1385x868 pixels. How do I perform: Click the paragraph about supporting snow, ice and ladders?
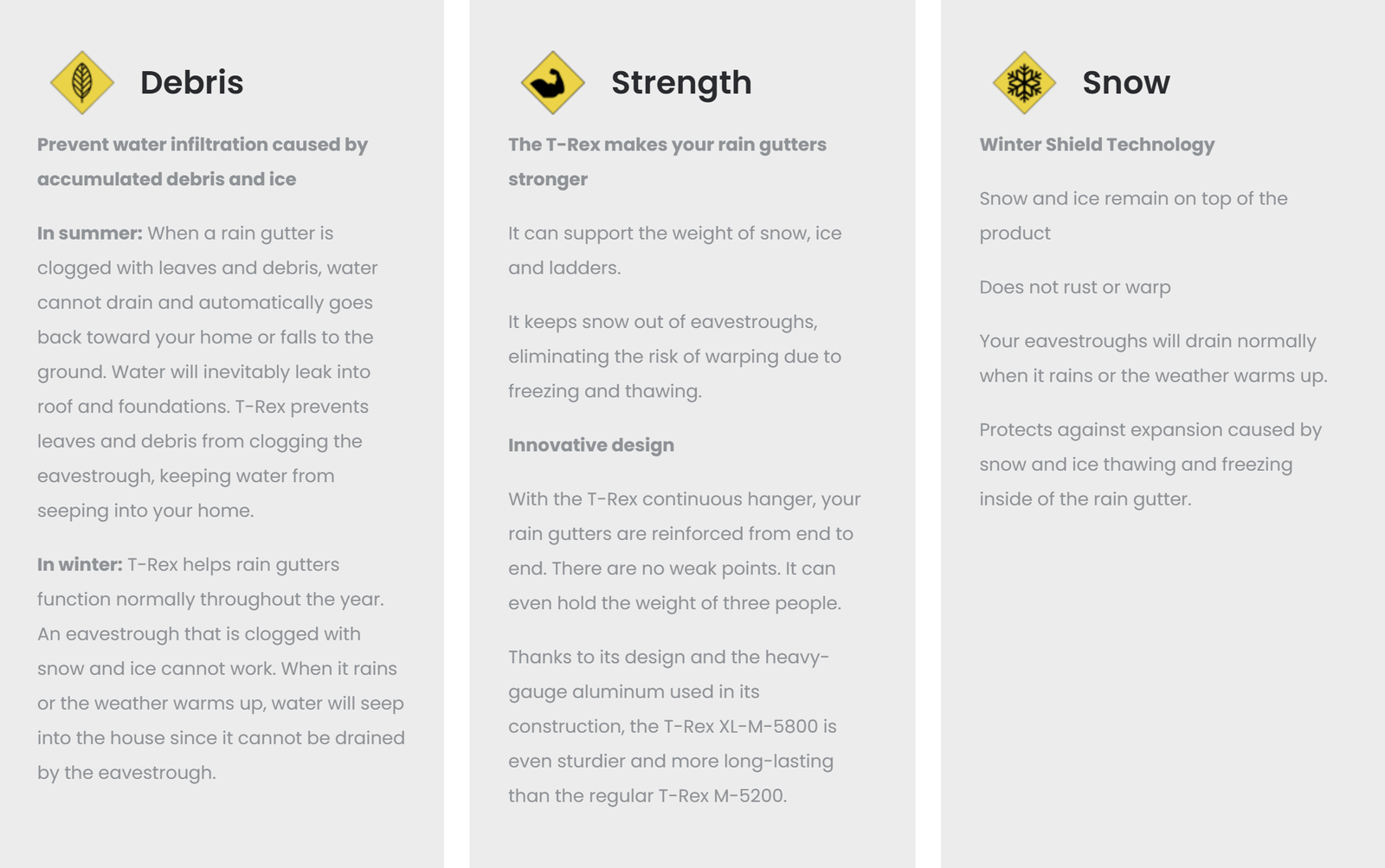pyautogui.click(x=674, y=250)
